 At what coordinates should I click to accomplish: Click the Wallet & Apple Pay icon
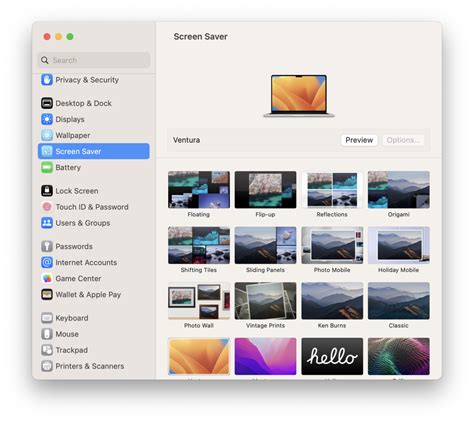[47, 294]
